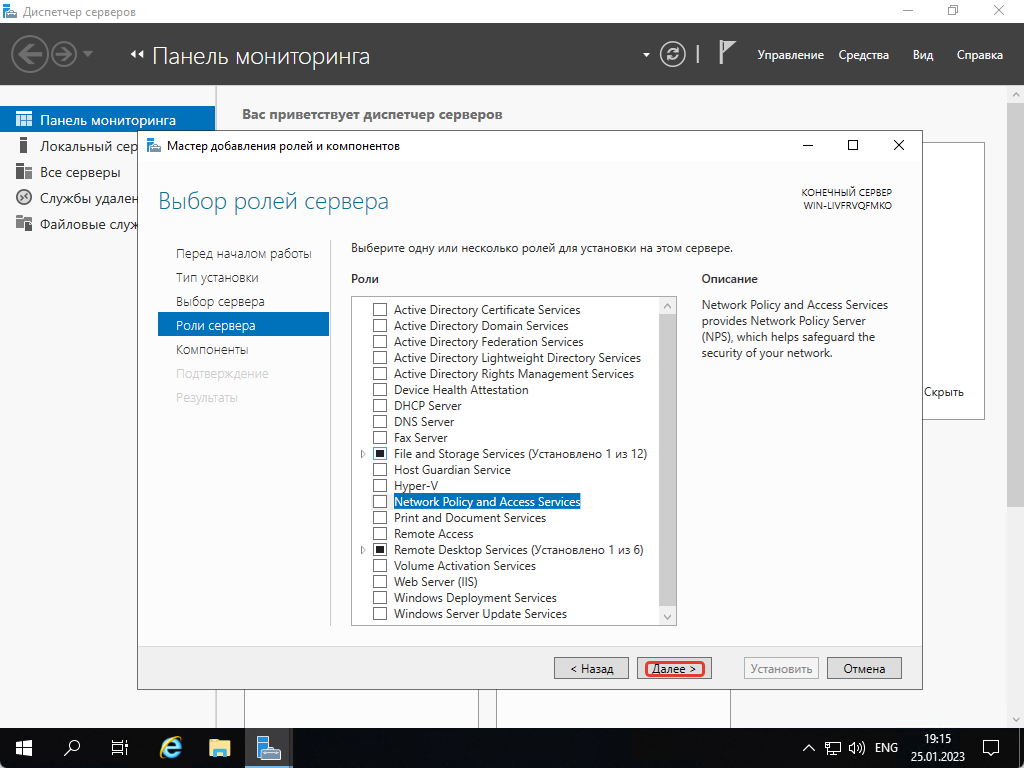Select Active Directory Federation Services text

pyautogui.click(x=488, y=342)
